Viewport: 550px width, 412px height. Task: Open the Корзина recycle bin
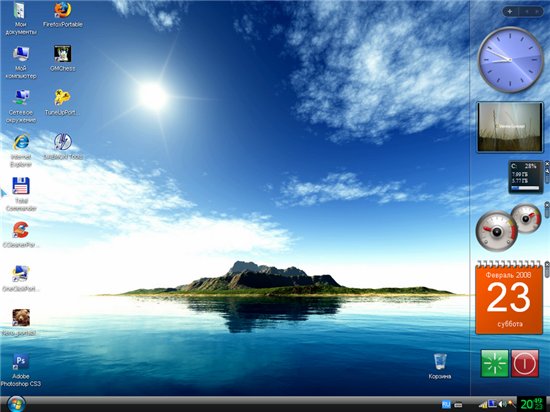[x=440, y=366]
